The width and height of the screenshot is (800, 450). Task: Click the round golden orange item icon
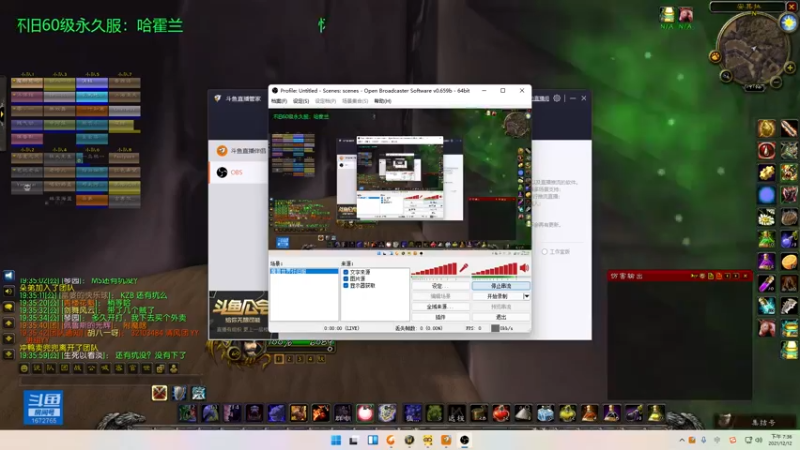point(789,262)
